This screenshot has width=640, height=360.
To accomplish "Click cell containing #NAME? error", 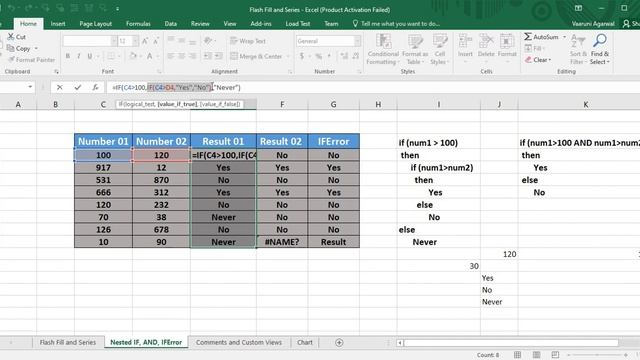I will click(x=282, y=242).
